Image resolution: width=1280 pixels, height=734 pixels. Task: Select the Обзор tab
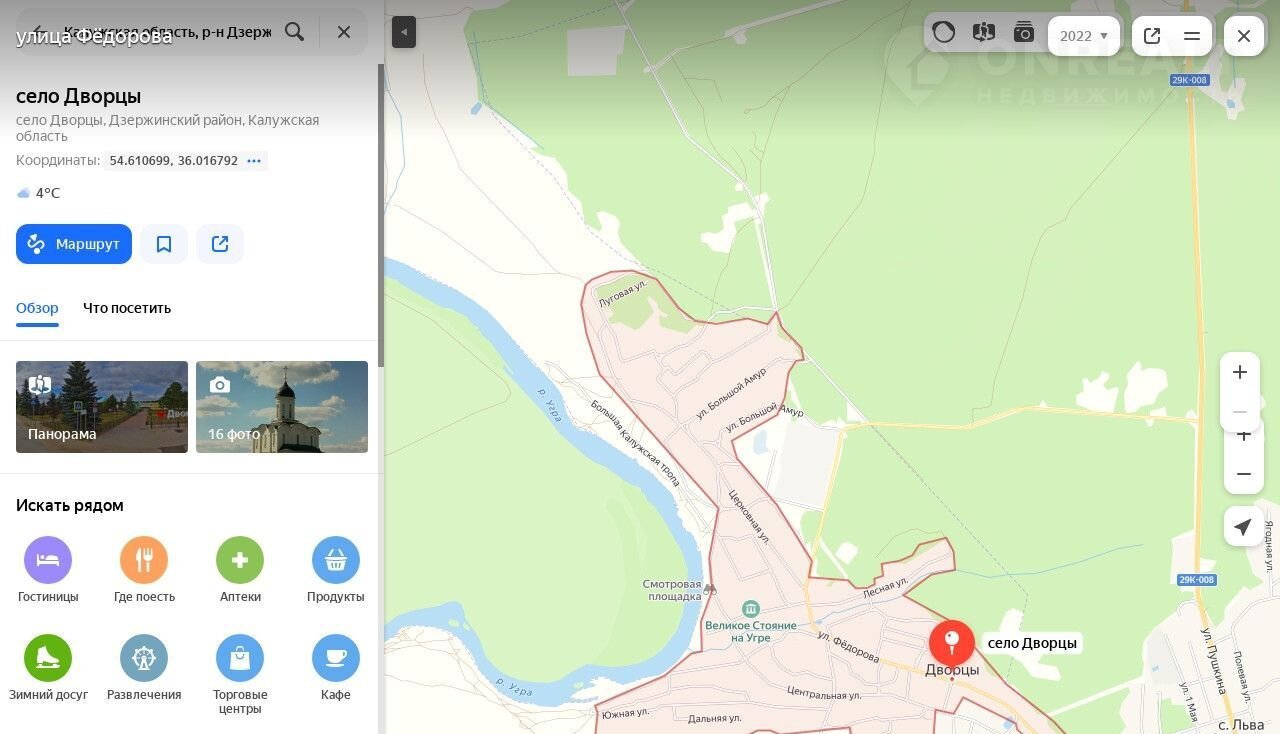(x=37, y=308)
